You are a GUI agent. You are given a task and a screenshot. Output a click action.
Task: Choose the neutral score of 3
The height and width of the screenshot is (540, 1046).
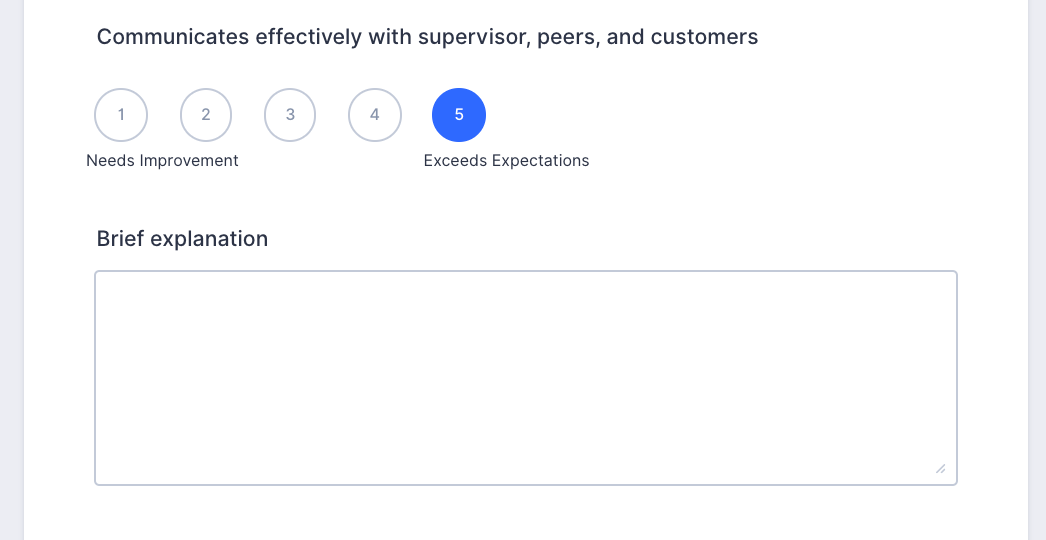(290, 115)
